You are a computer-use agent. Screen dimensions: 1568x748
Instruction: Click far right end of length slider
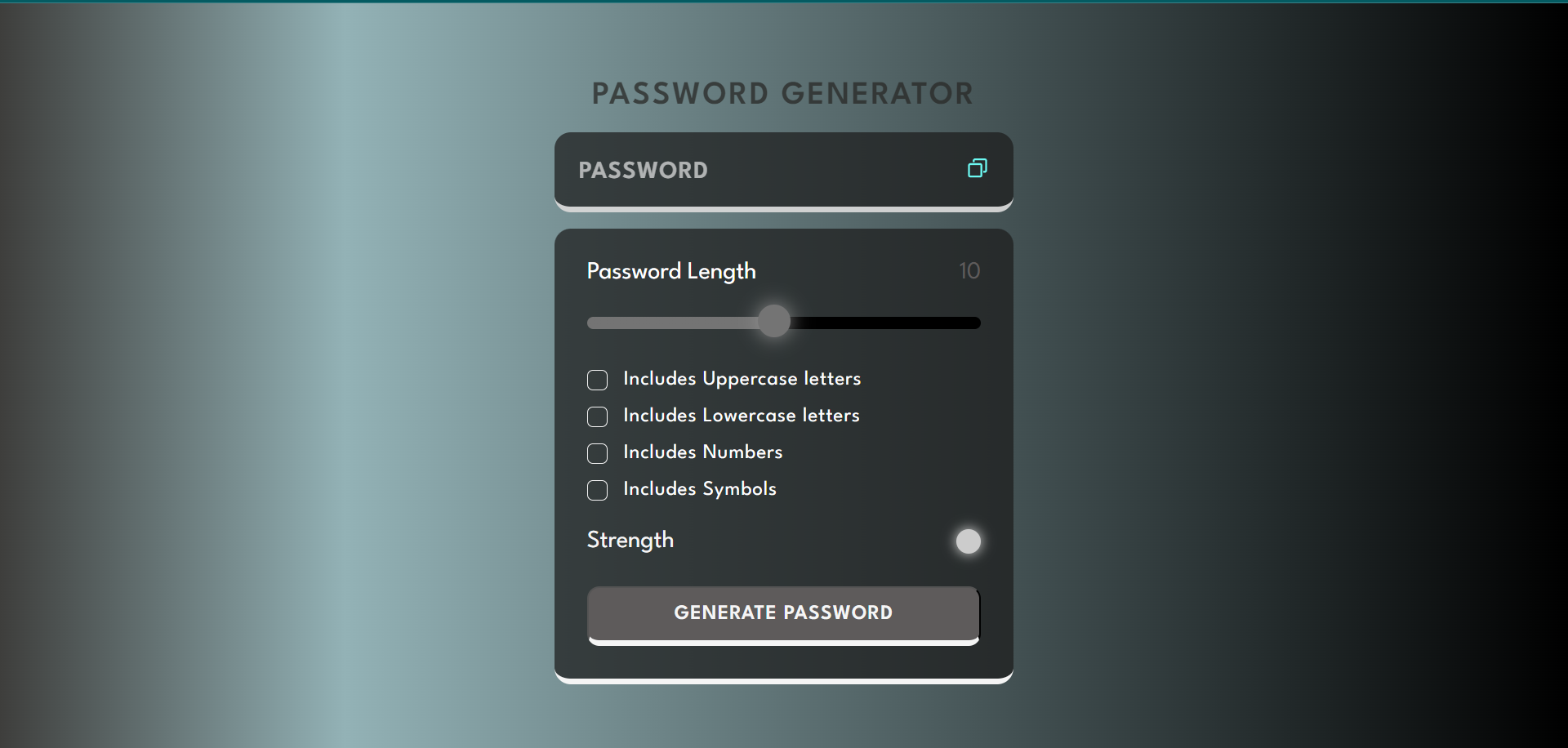[x=975, y=323]
